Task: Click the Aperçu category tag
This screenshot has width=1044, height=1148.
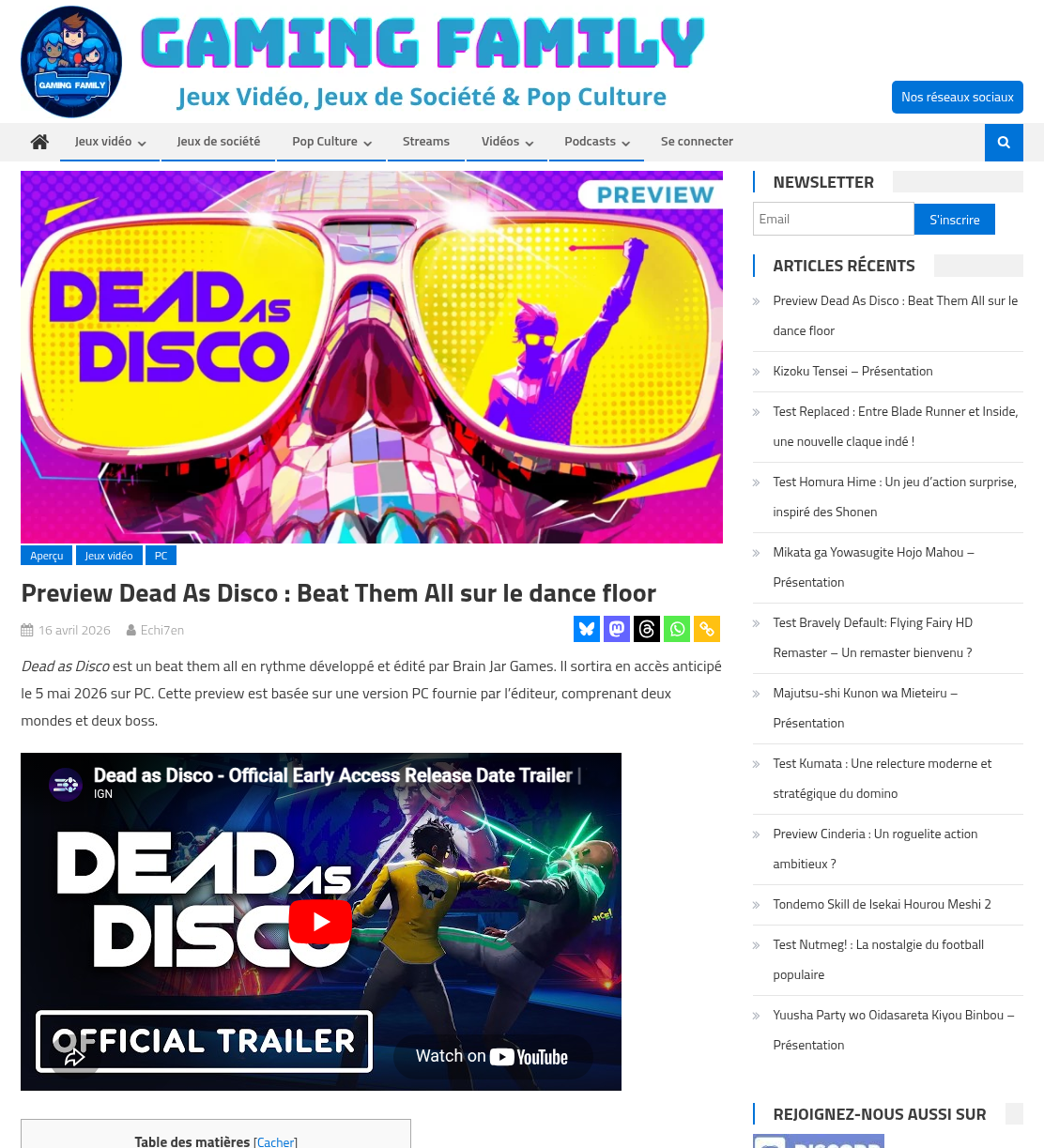Action: point(47,556)
